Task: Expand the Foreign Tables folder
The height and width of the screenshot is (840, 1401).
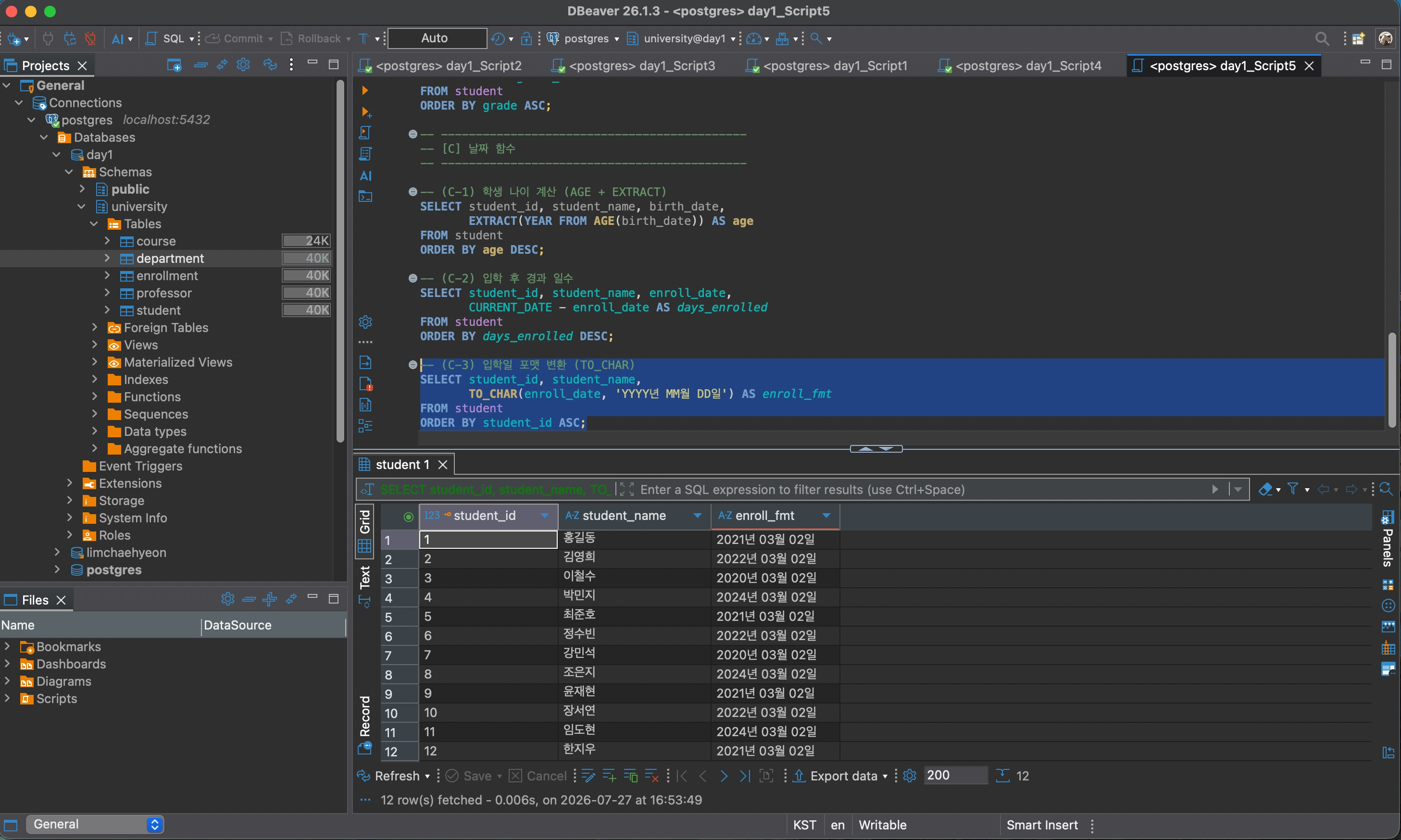Action: click(94, 328)
